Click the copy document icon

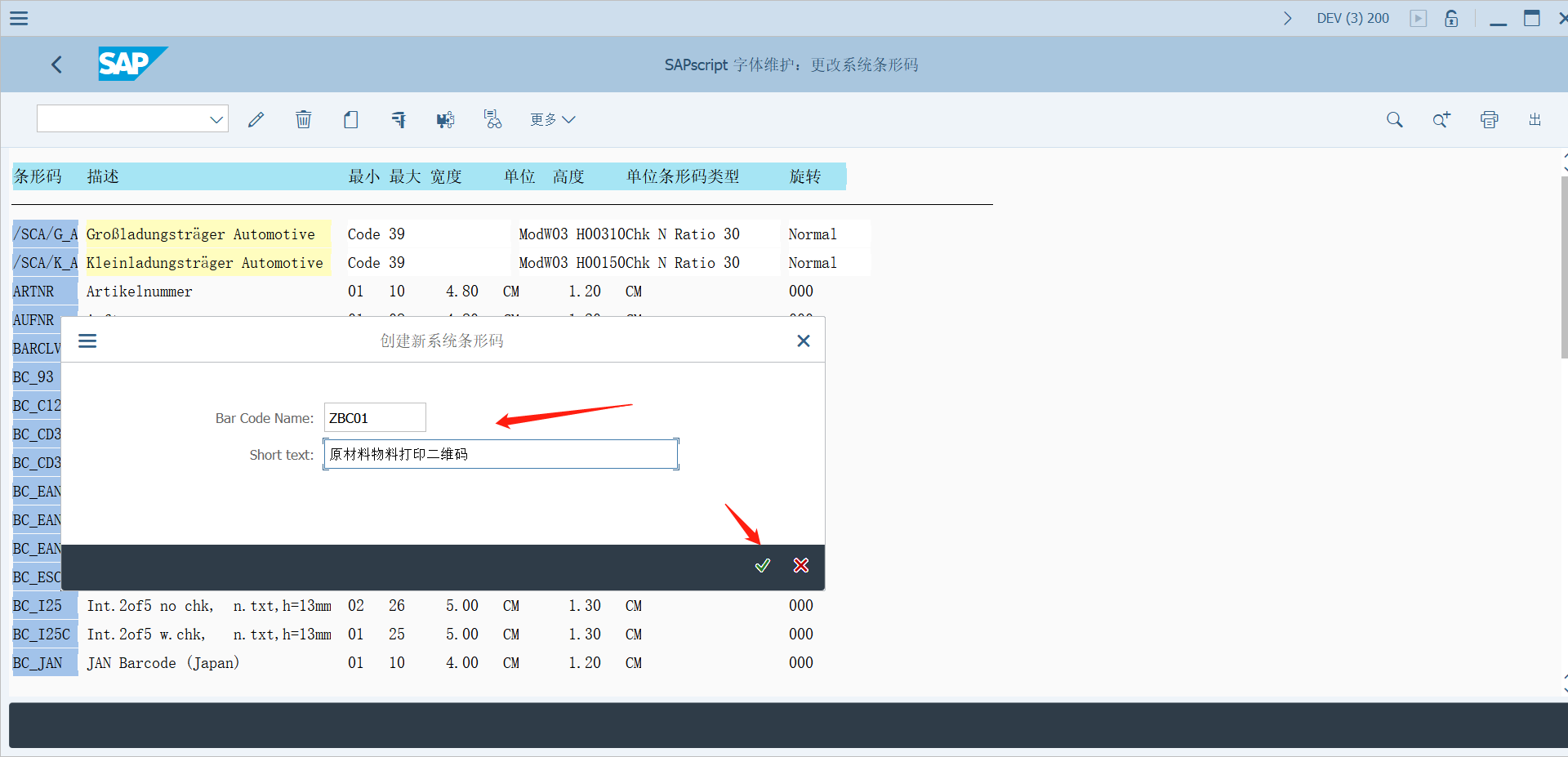coord(350,119)
